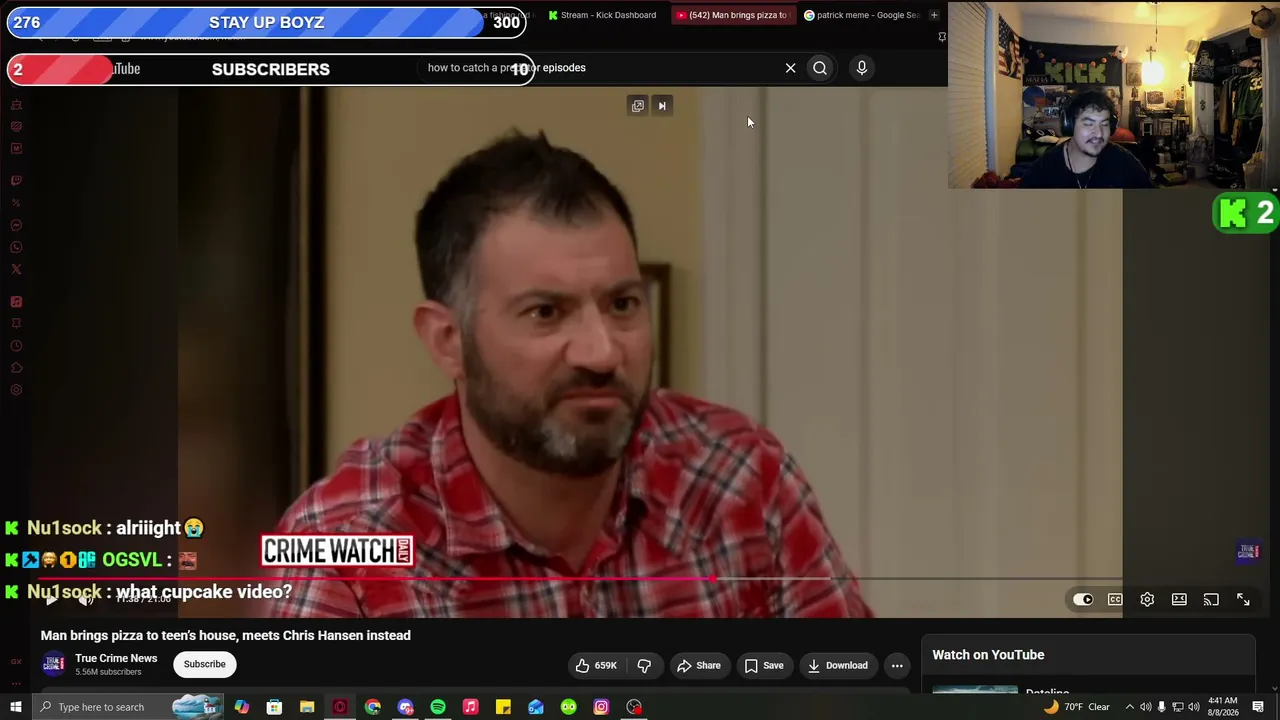Open File Explorer from the taskbar
This screenshot has width=1280, height=720.
[x=307, y=707]
